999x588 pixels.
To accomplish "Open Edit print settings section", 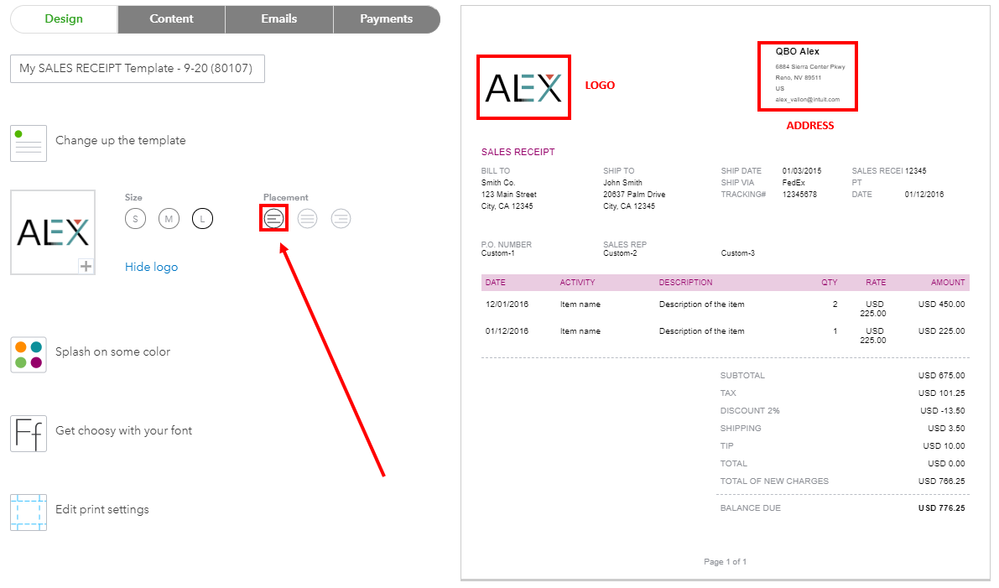I will click(102, 510).
